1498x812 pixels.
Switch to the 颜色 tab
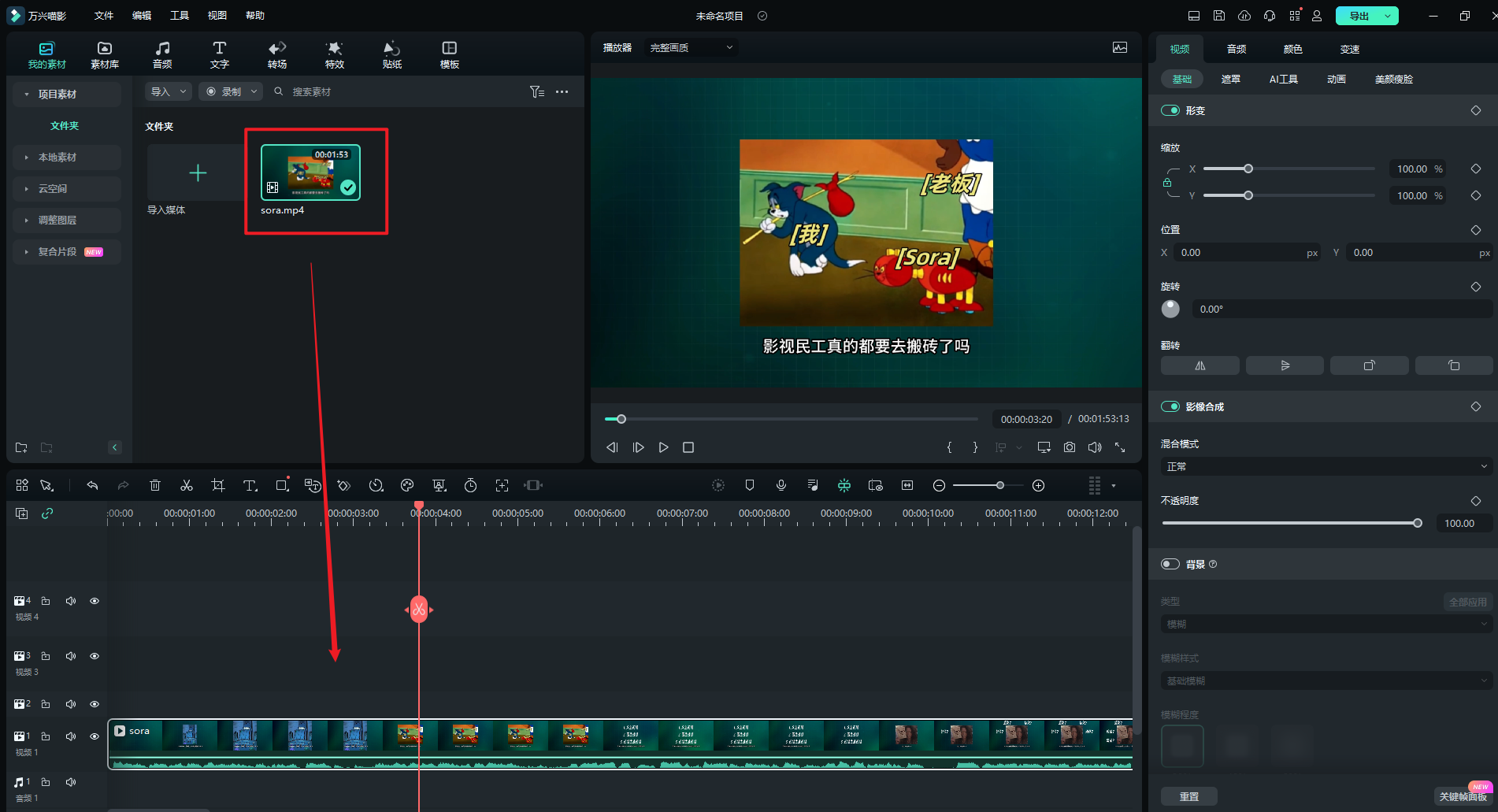coord(1292,49)
